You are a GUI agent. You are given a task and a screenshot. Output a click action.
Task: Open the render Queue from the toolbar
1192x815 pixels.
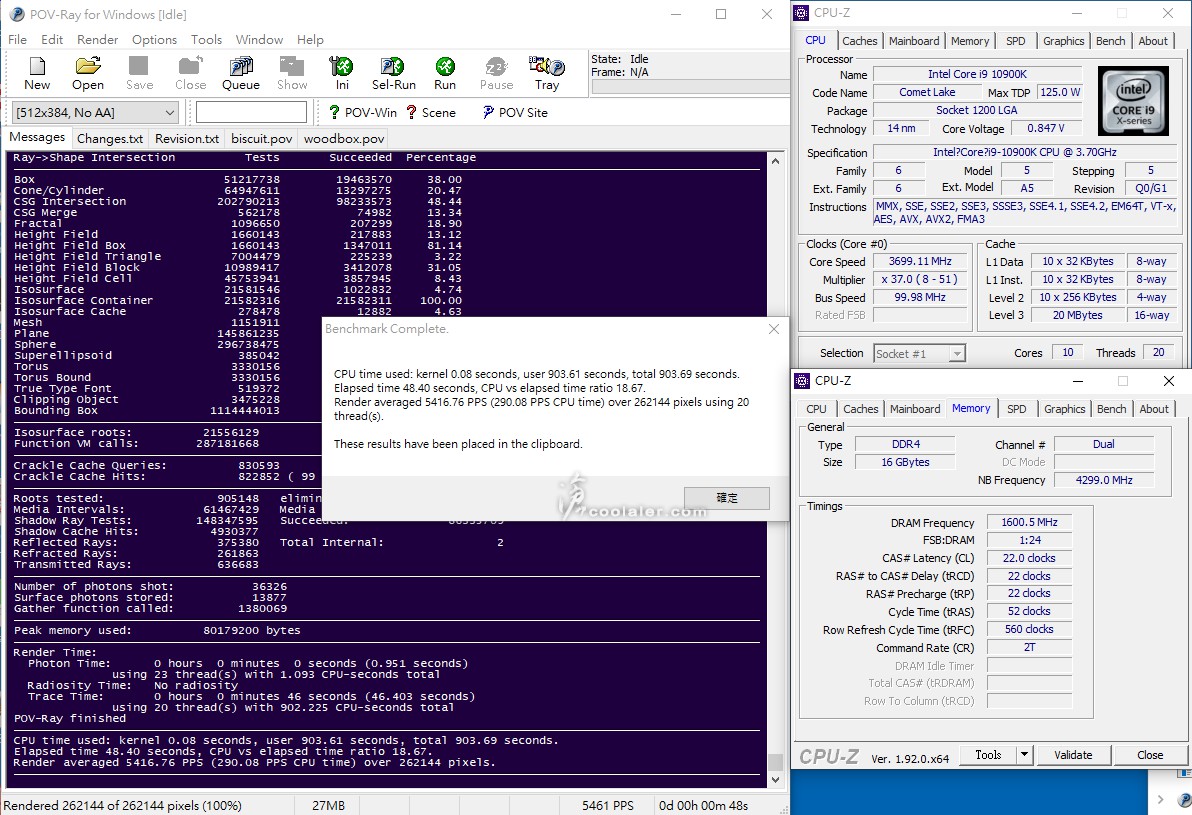click(x=241, y=74)
